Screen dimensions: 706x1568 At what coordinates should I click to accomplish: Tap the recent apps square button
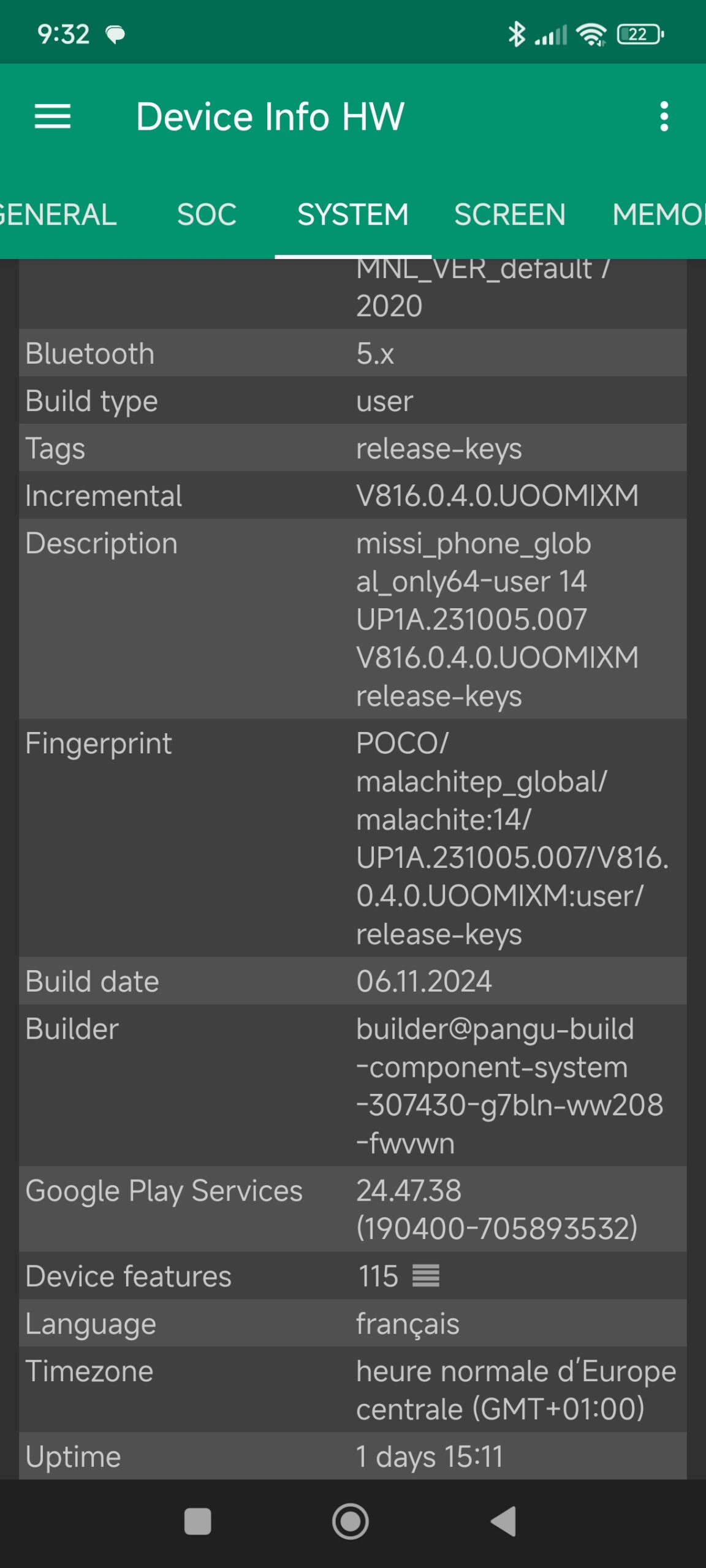tap(198, 1521)
